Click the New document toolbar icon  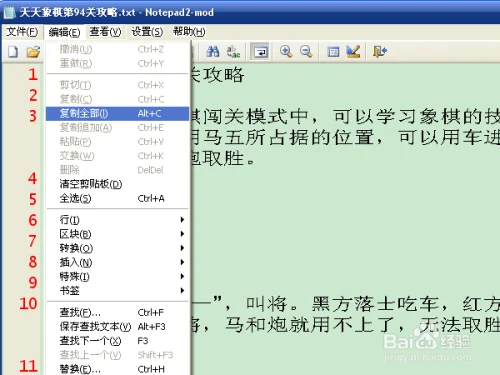(x=13, y=52)
